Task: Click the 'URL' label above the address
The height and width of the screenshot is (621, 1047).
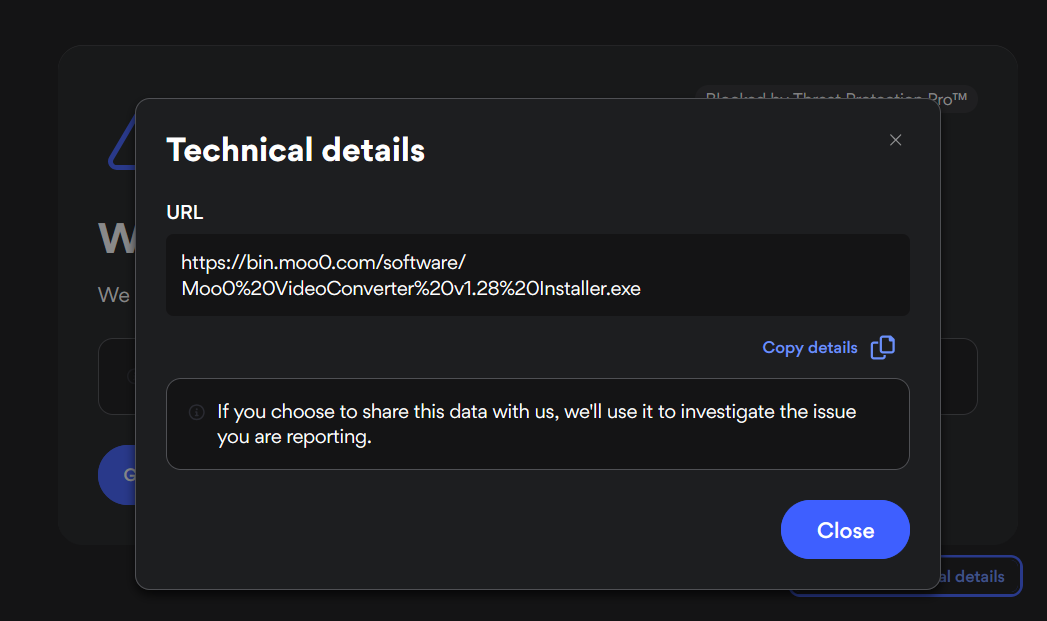Action: 184,212
